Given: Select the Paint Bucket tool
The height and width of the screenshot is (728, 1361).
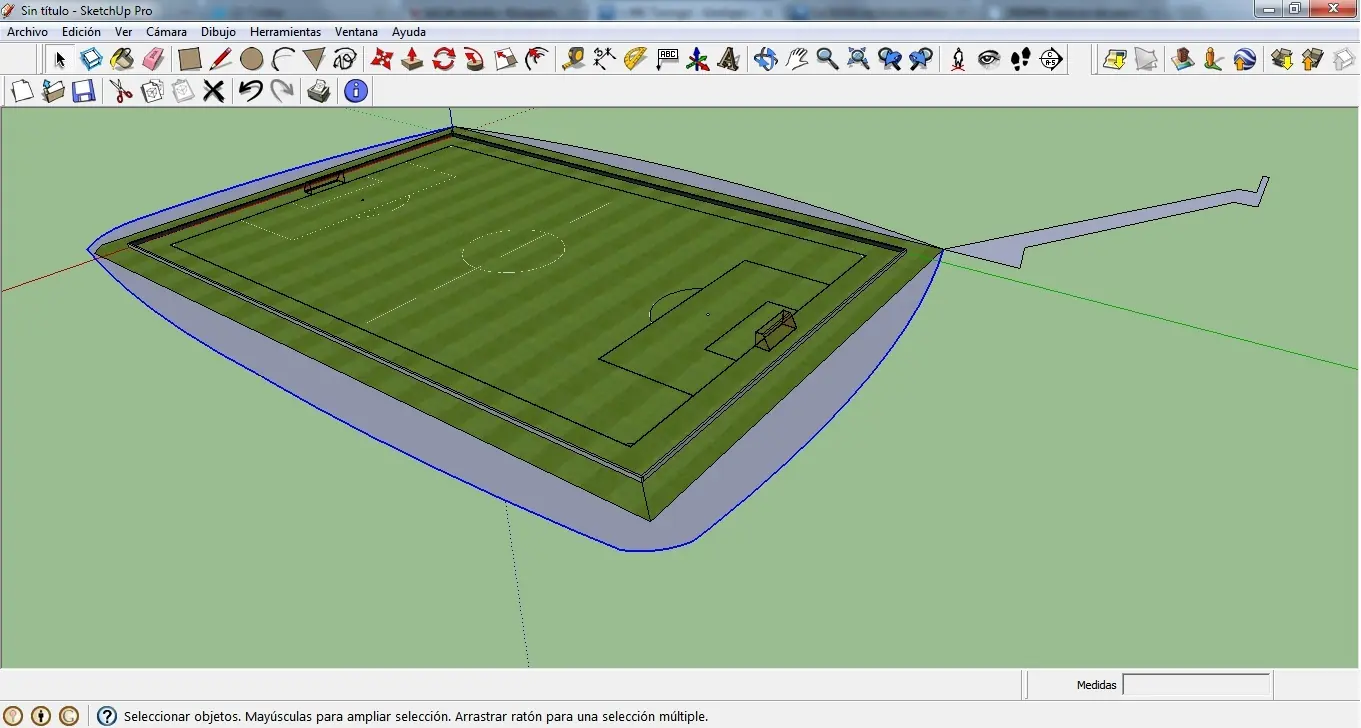Looking at the screenshot, I should click(x=122, y=59).
